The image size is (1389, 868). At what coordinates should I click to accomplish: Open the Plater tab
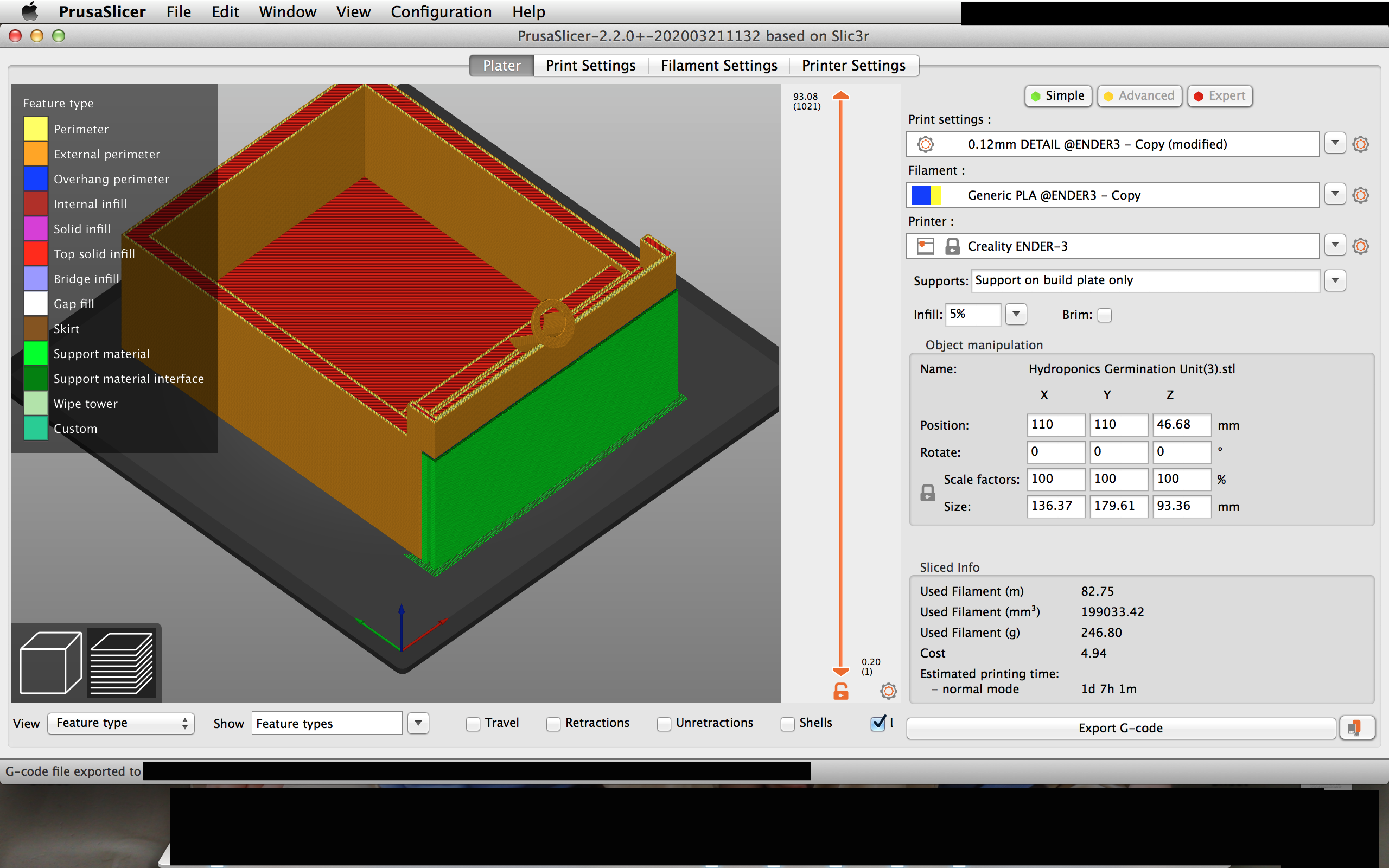502,66
